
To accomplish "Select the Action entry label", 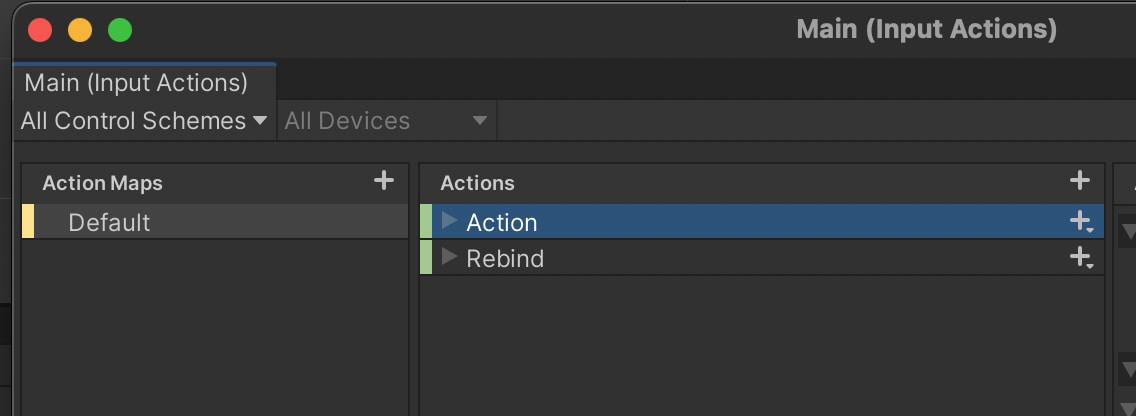I will [x=502, y=222].
